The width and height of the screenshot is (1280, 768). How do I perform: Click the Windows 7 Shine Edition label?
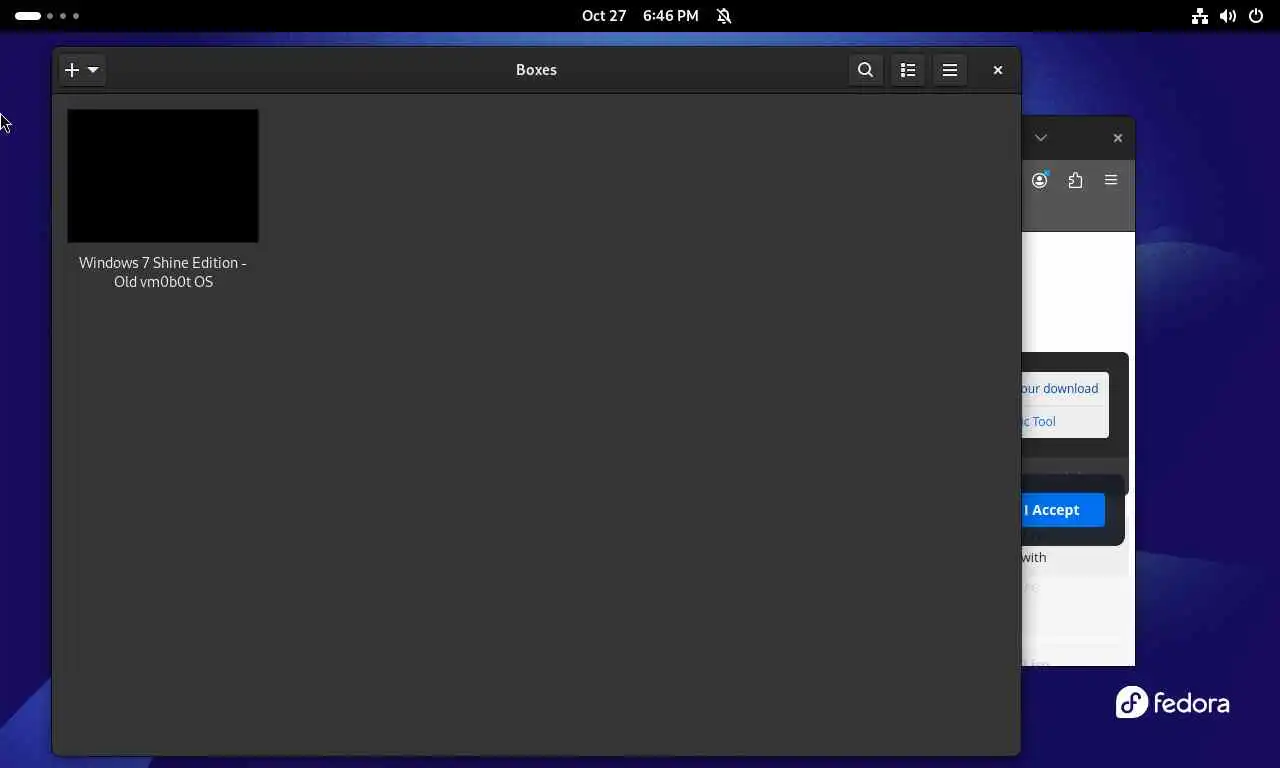163,272
